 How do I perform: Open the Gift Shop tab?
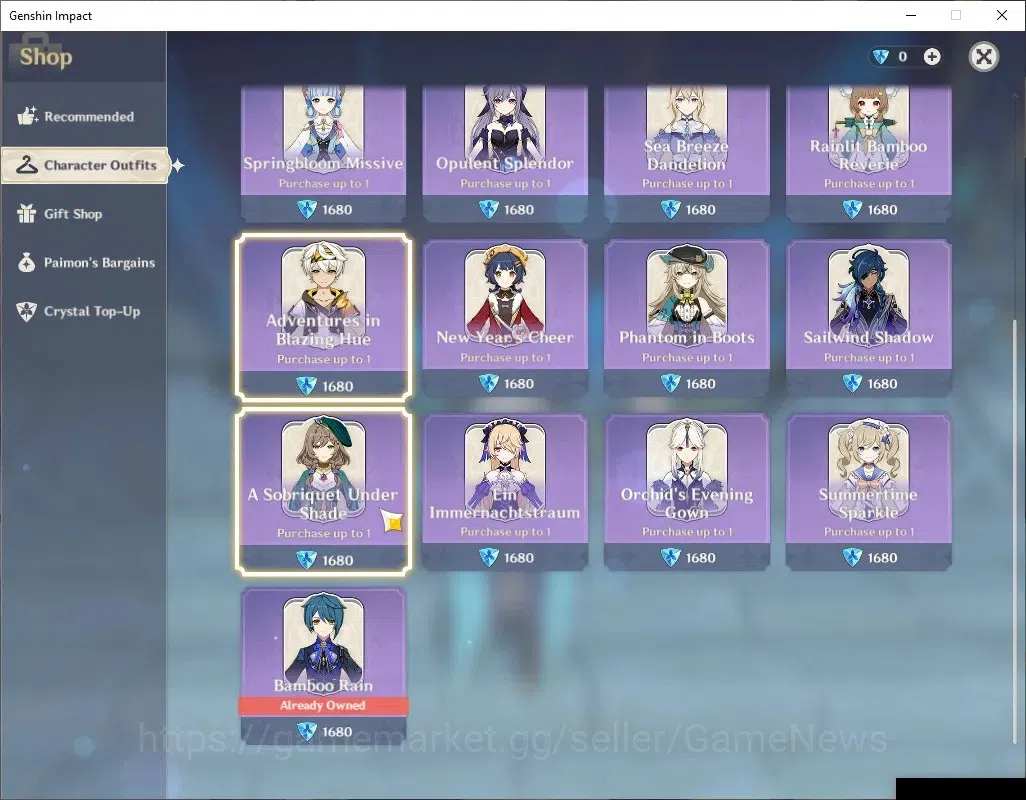(83, 214)
